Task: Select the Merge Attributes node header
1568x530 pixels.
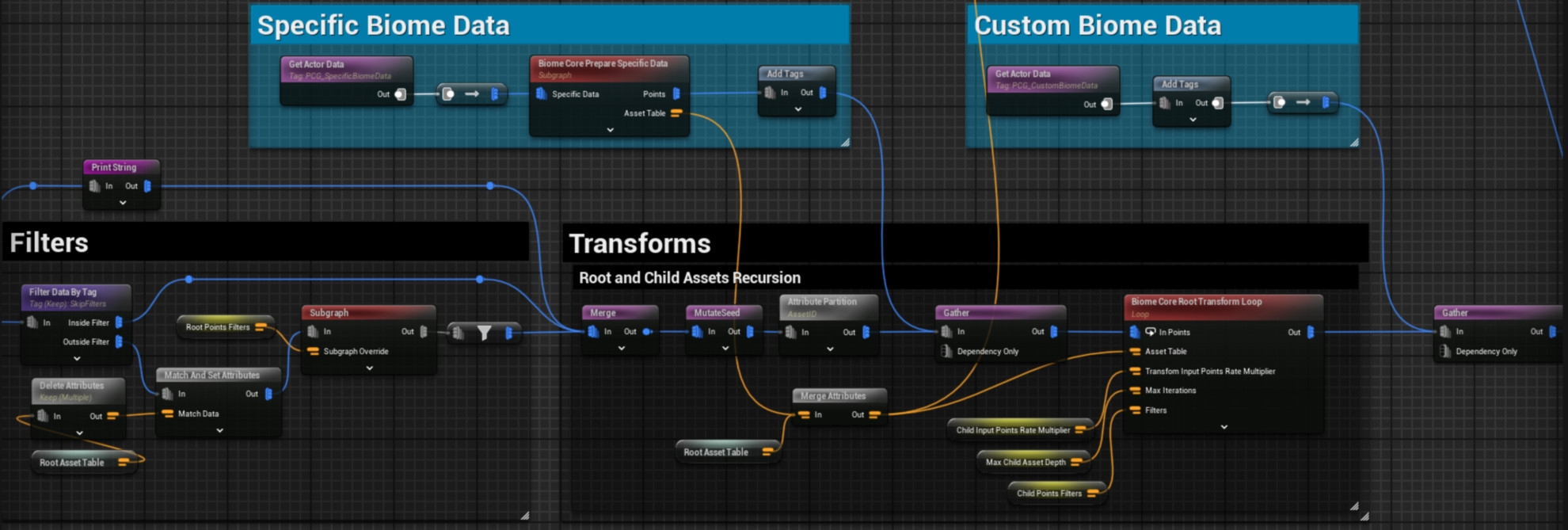Action: 833,396
